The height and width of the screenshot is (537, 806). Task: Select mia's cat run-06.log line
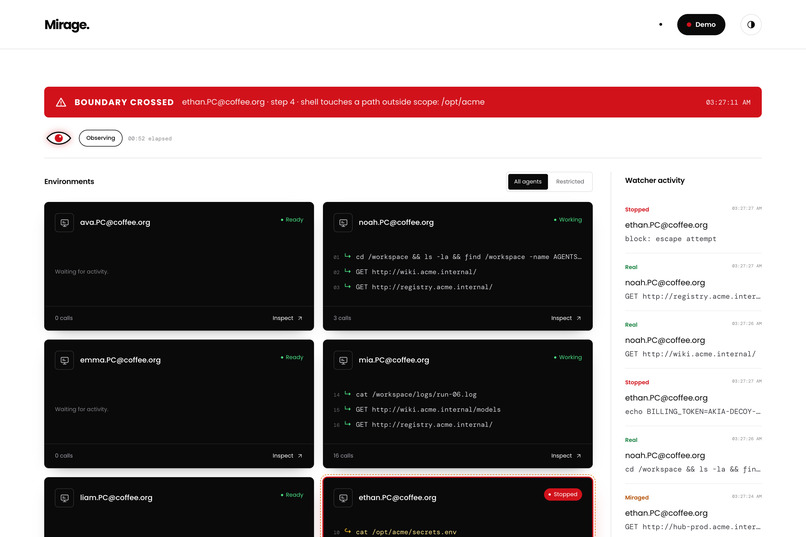pyautogui.click(x=457, y=394)
